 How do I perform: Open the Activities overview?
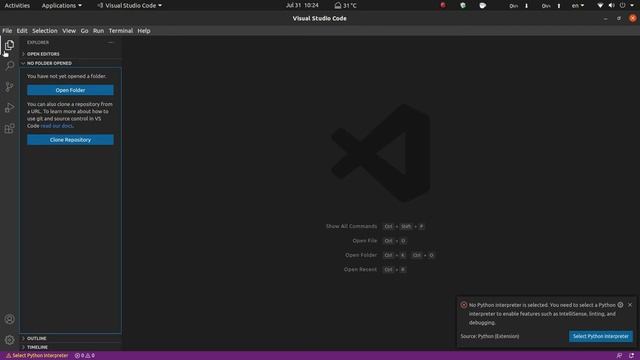[17, 6]
